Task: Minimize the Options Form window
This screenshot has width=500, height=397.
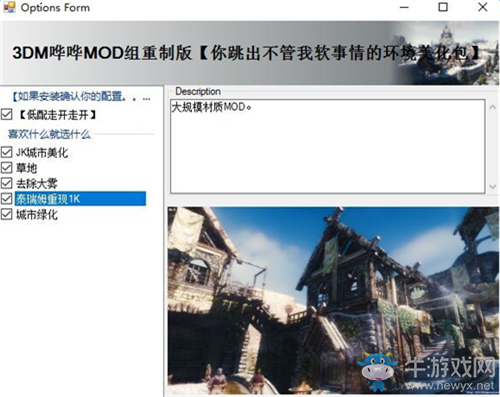Action: pos(404,7)
